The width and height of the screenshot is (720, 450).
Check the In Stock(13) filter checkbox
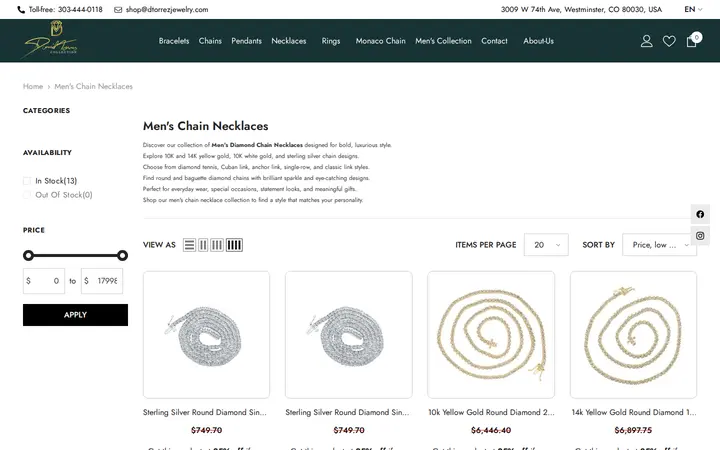(x=27, y=181)
